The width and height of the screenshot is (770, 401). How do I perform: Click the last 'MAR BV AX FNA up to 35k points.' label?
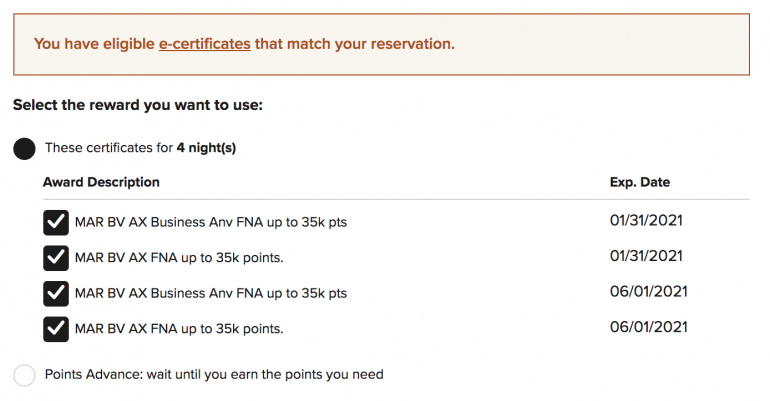click(179, 328)
